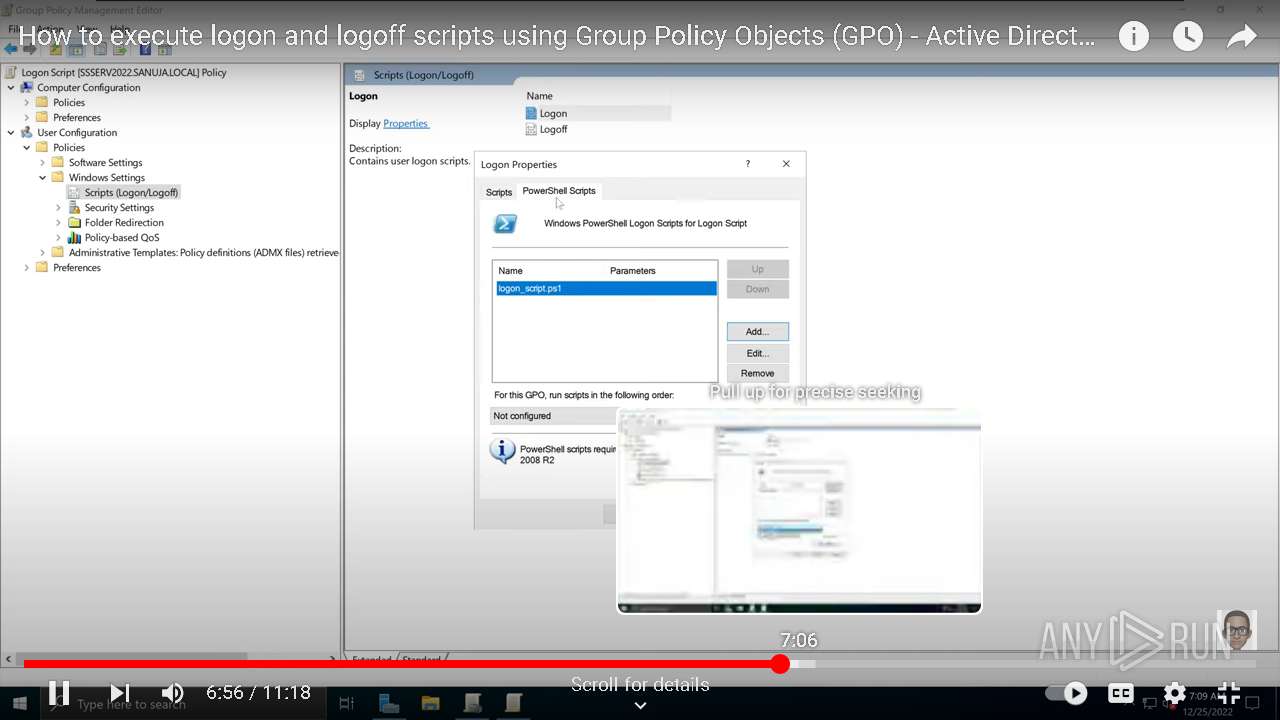Open the Not configured script order dropdown
Viewport: 1280px width, 720px height.
[x=554, y=416]
